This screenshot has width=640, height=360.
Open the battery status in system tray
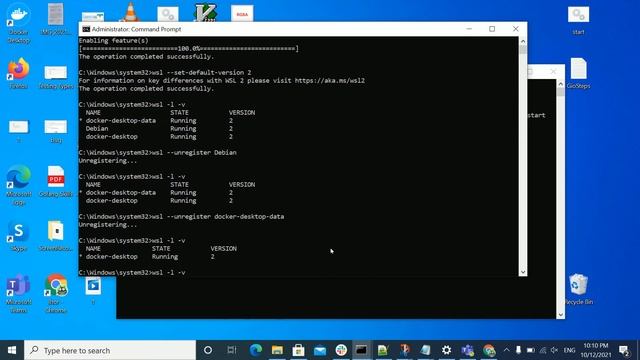point(531,350)
